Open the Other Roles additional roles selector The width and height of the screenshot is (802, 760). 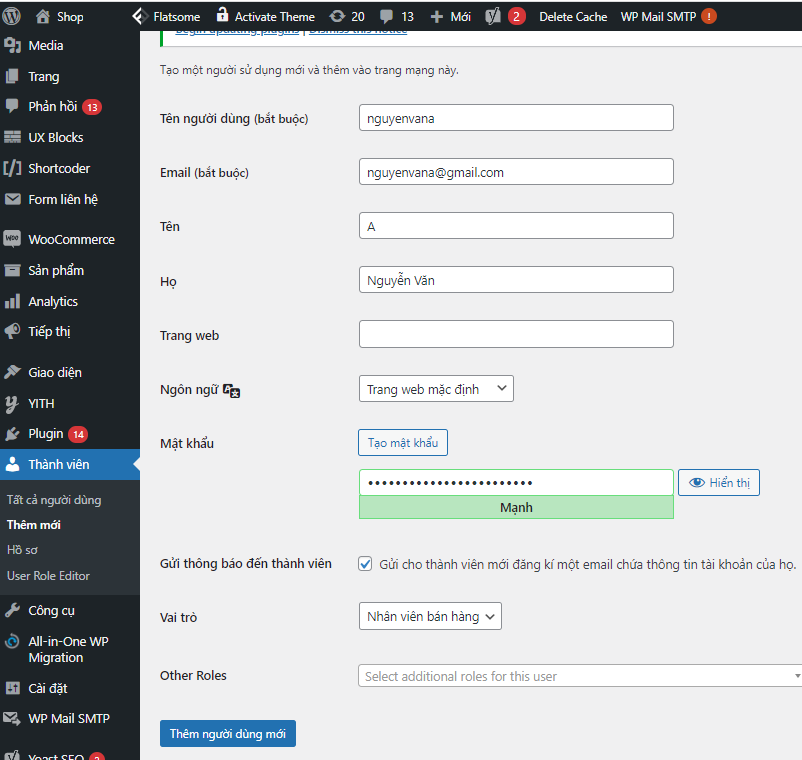(x=580, y=676)
